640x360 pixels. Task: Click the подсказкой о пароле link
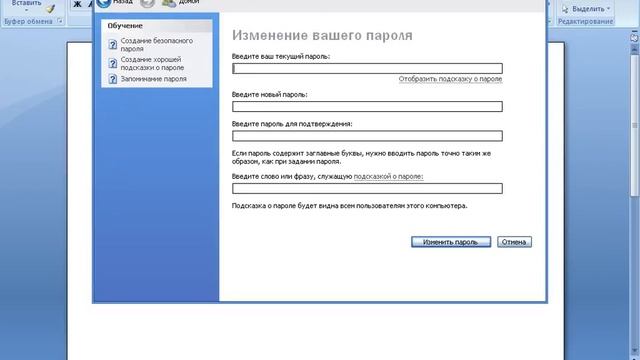pos(388,176)
